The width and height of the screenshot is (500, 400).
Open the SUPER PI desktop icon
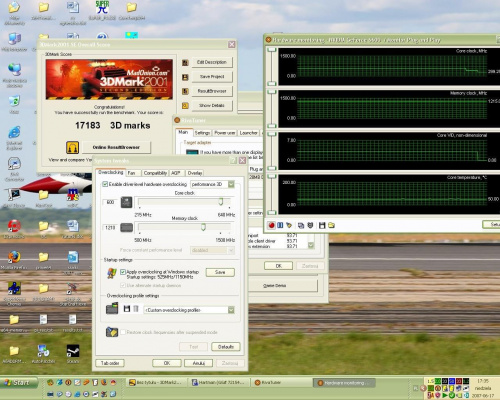102,11
